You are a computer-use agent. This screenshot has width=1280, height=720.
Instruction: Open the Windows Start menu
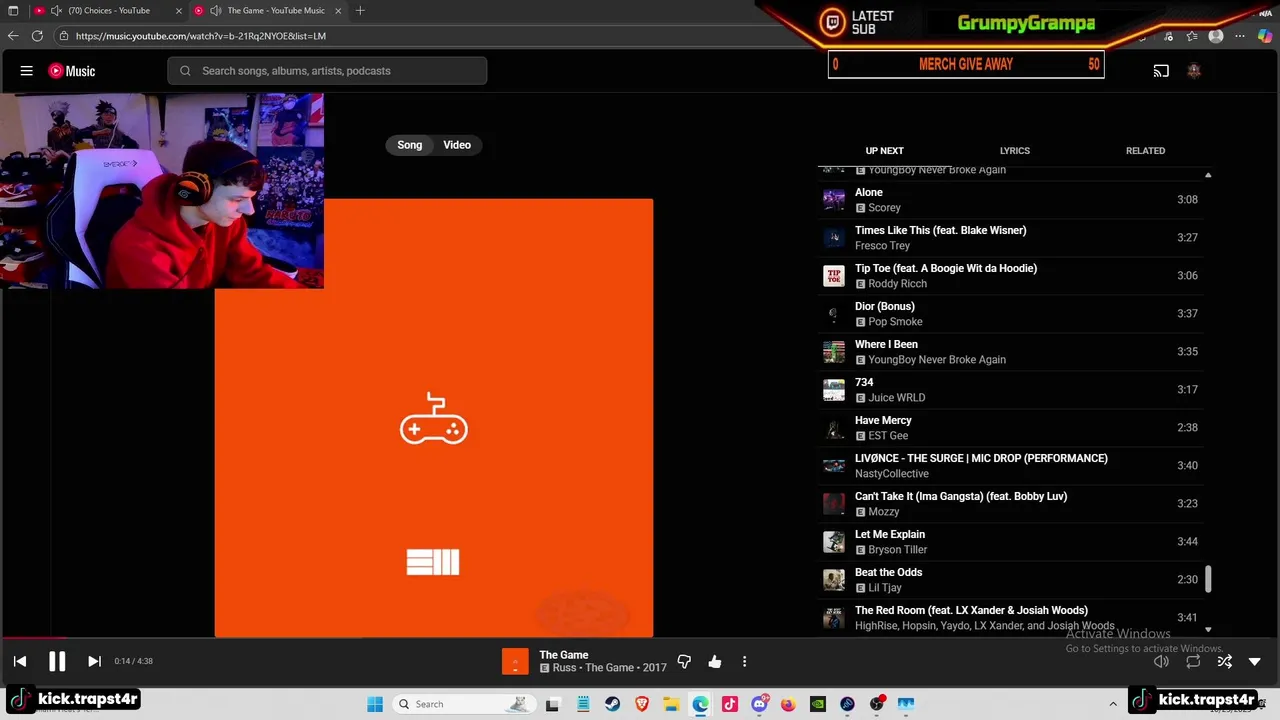375,704
